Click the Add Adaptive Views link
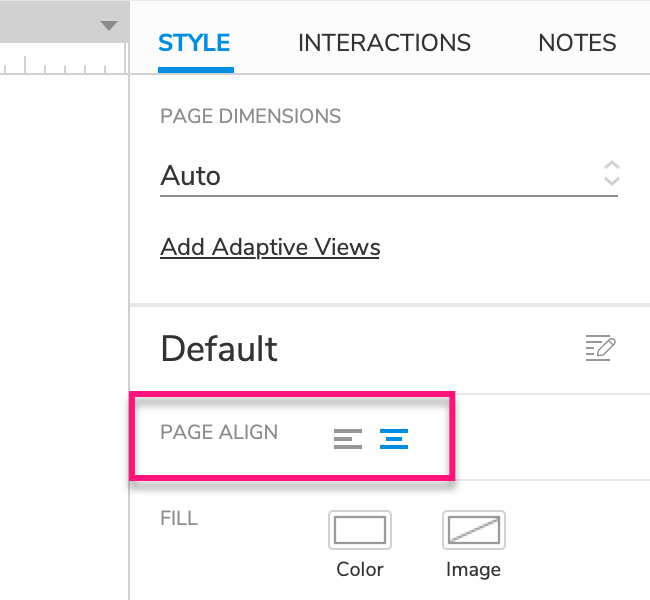The width and height of the screenshot is (650, 600). [x=270, y=247]
